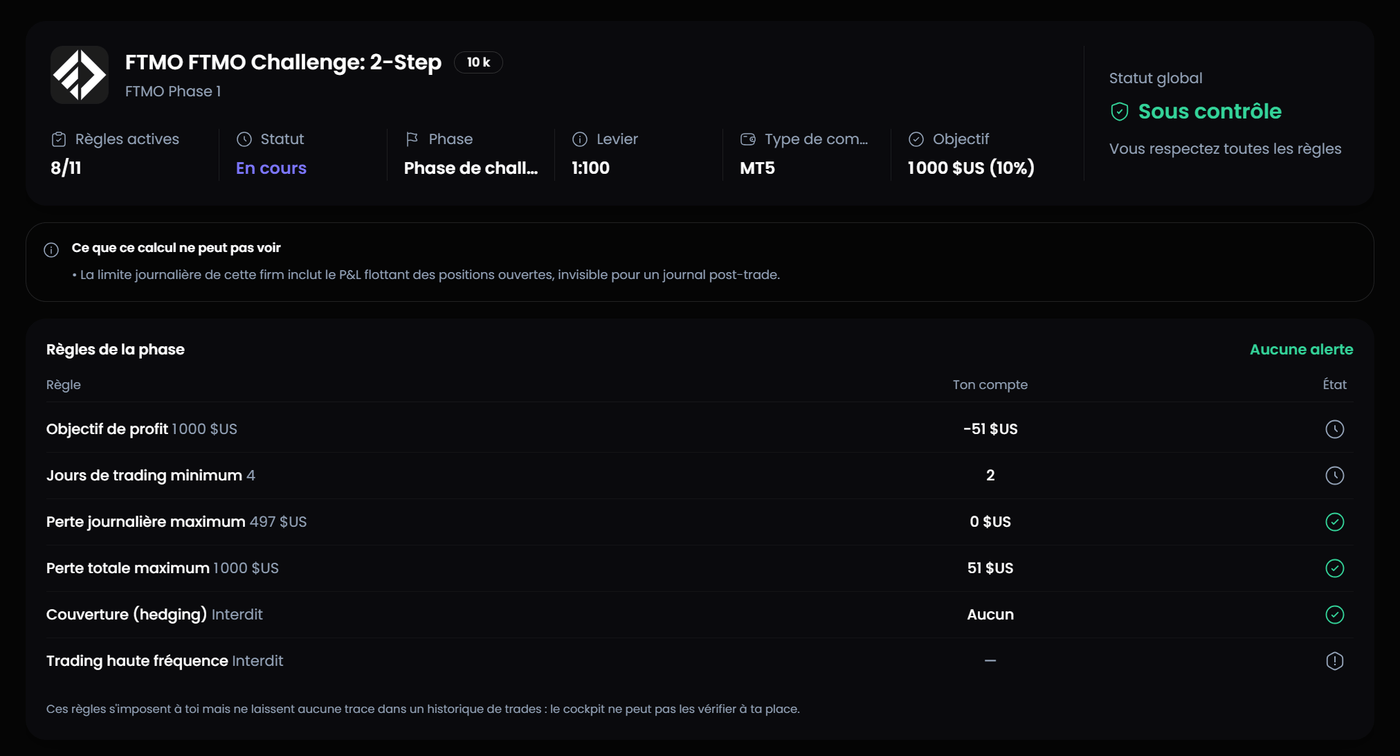
Task: Click the FTMO logo icon
Action: pos(79,75)
